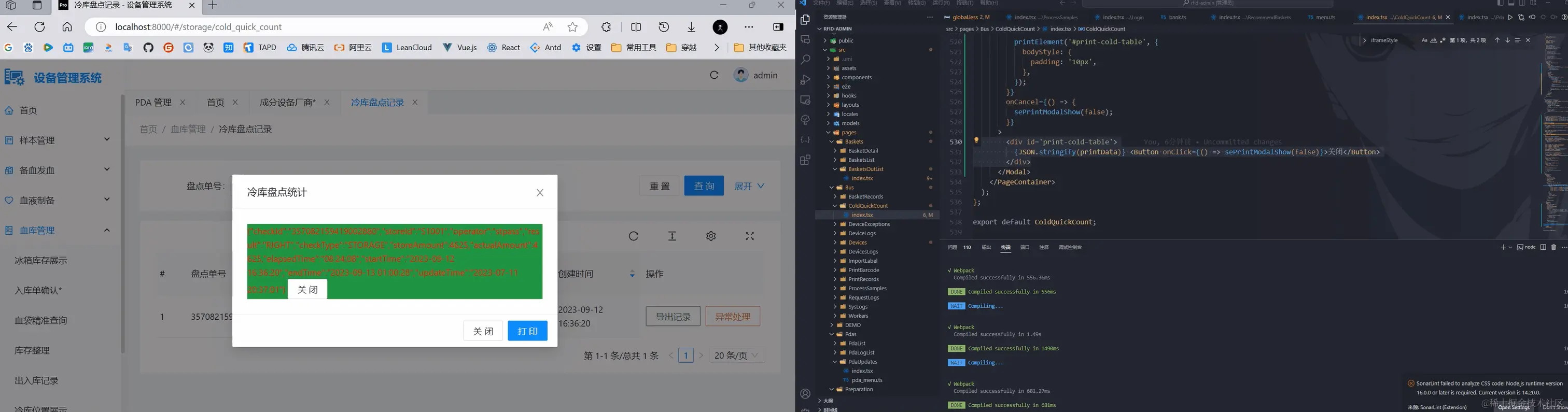The width and height of the screenshot is (1568, 412).
Task: Click the blue 打印 button
Action: 528,331
